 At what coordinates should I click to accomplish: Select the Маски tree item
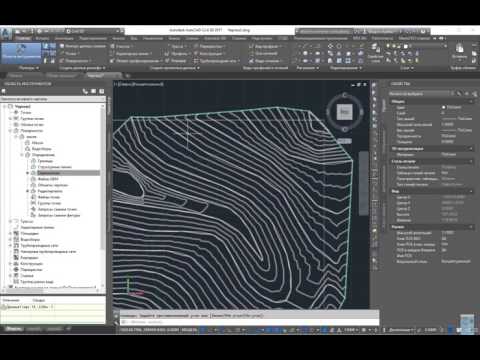37,143
